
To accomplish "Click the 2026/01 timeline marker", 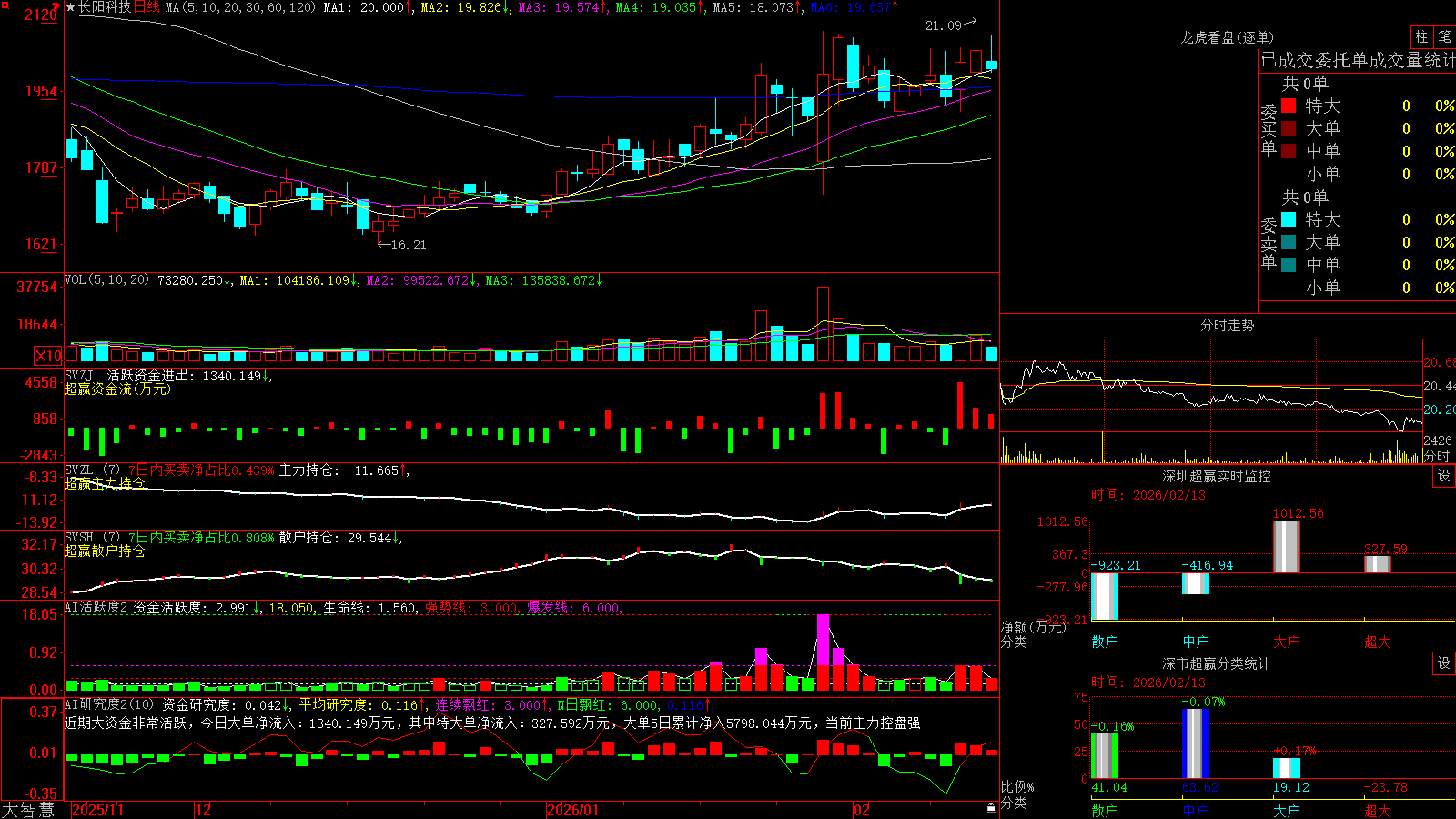I will pos(573,810).
